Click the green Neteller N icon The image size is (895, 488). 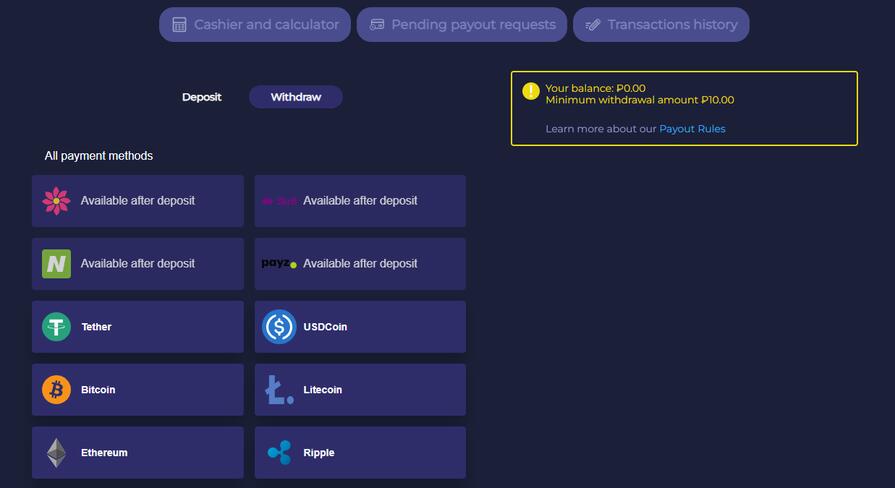56,264
